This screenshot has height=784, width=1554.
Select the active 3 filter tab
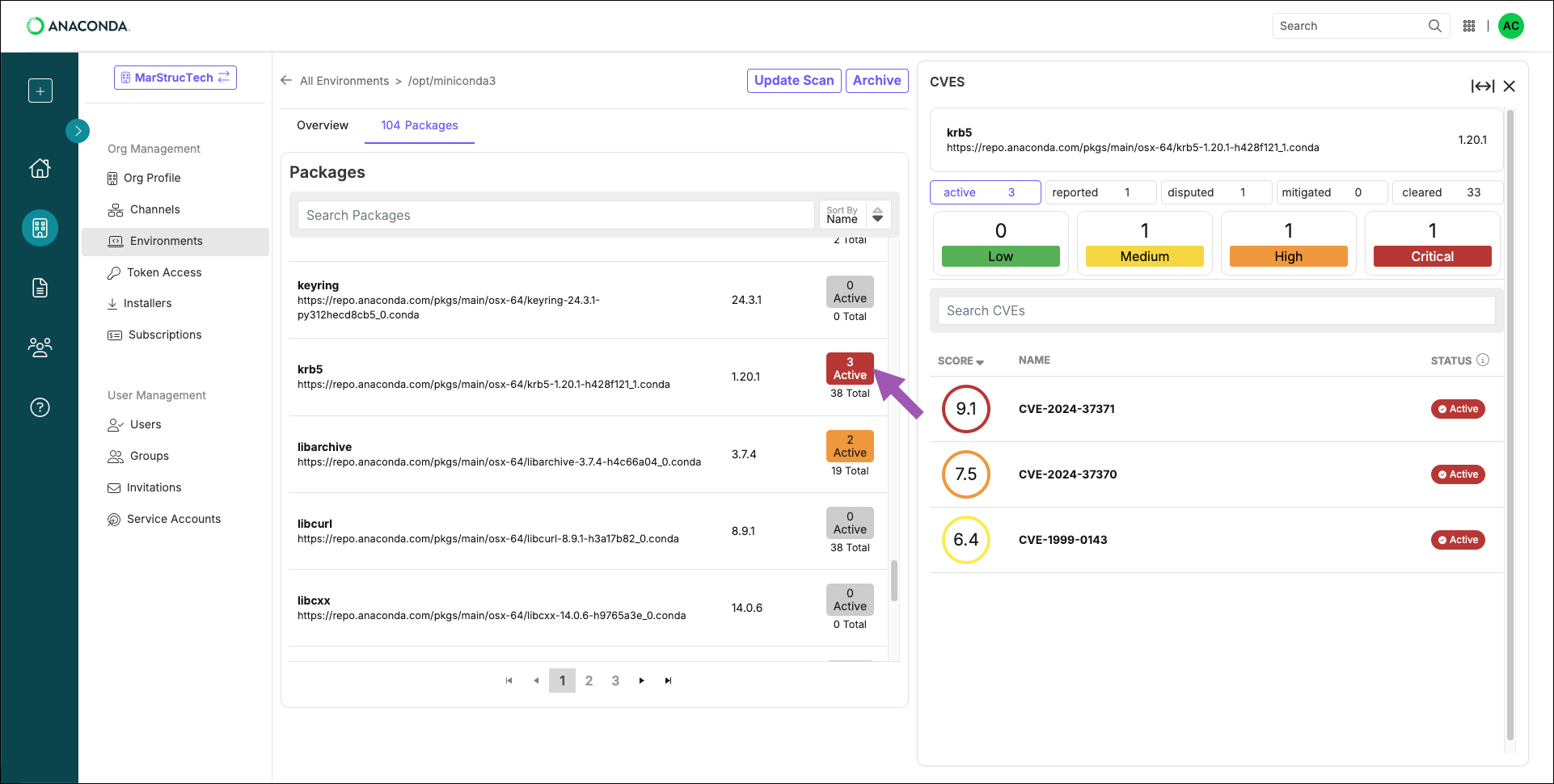tap(985, 192)
